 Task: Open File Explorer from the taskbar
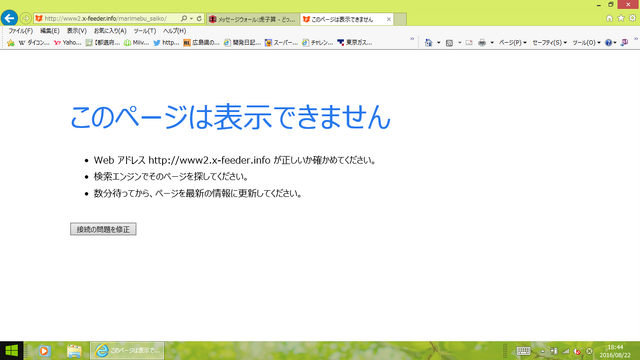click(74, 351)
